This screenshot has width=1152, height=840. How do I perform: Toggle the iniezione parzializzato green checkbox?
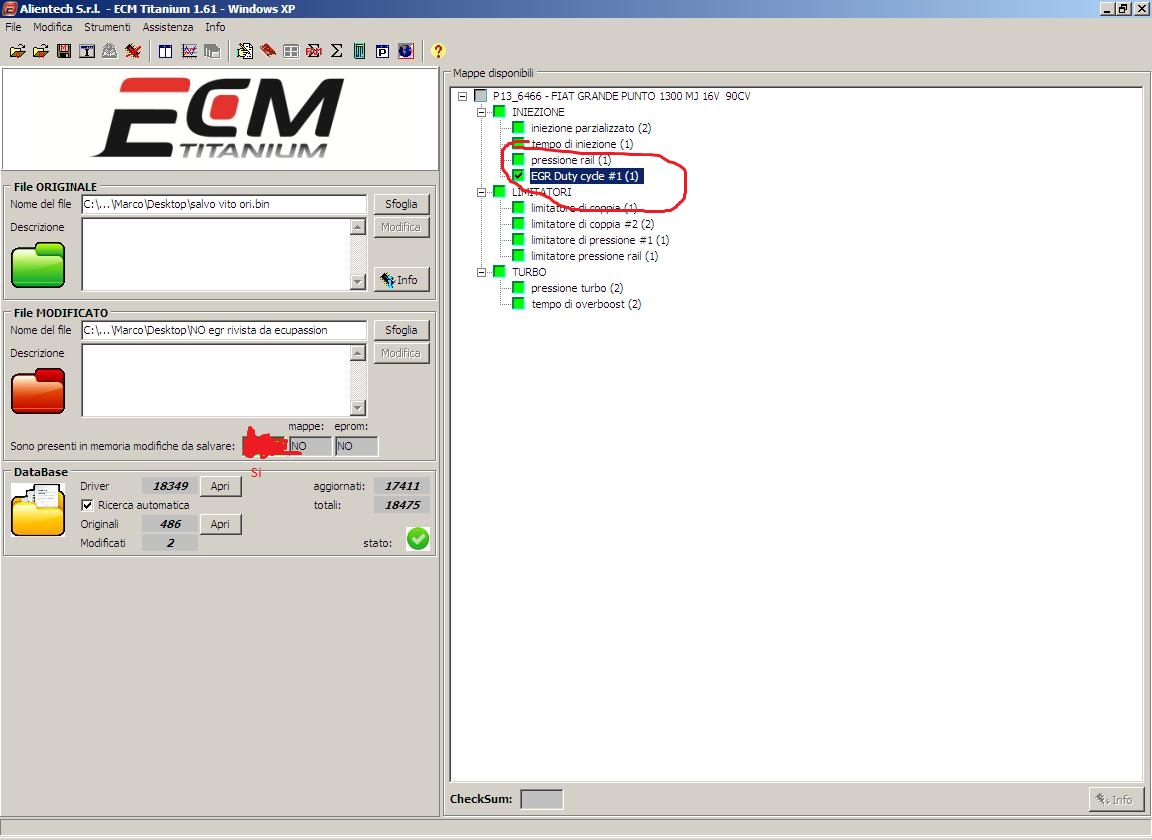tap(519, 128)
